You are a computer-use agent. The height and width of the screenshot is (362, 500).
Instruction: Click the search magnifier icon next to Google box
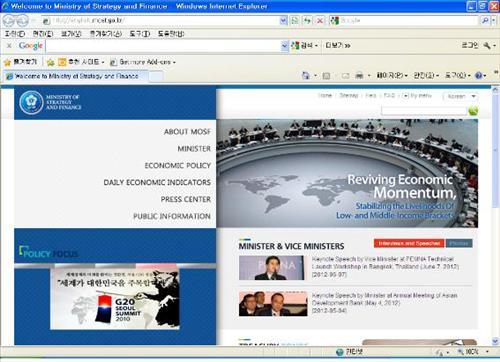(x=485, y=21)
